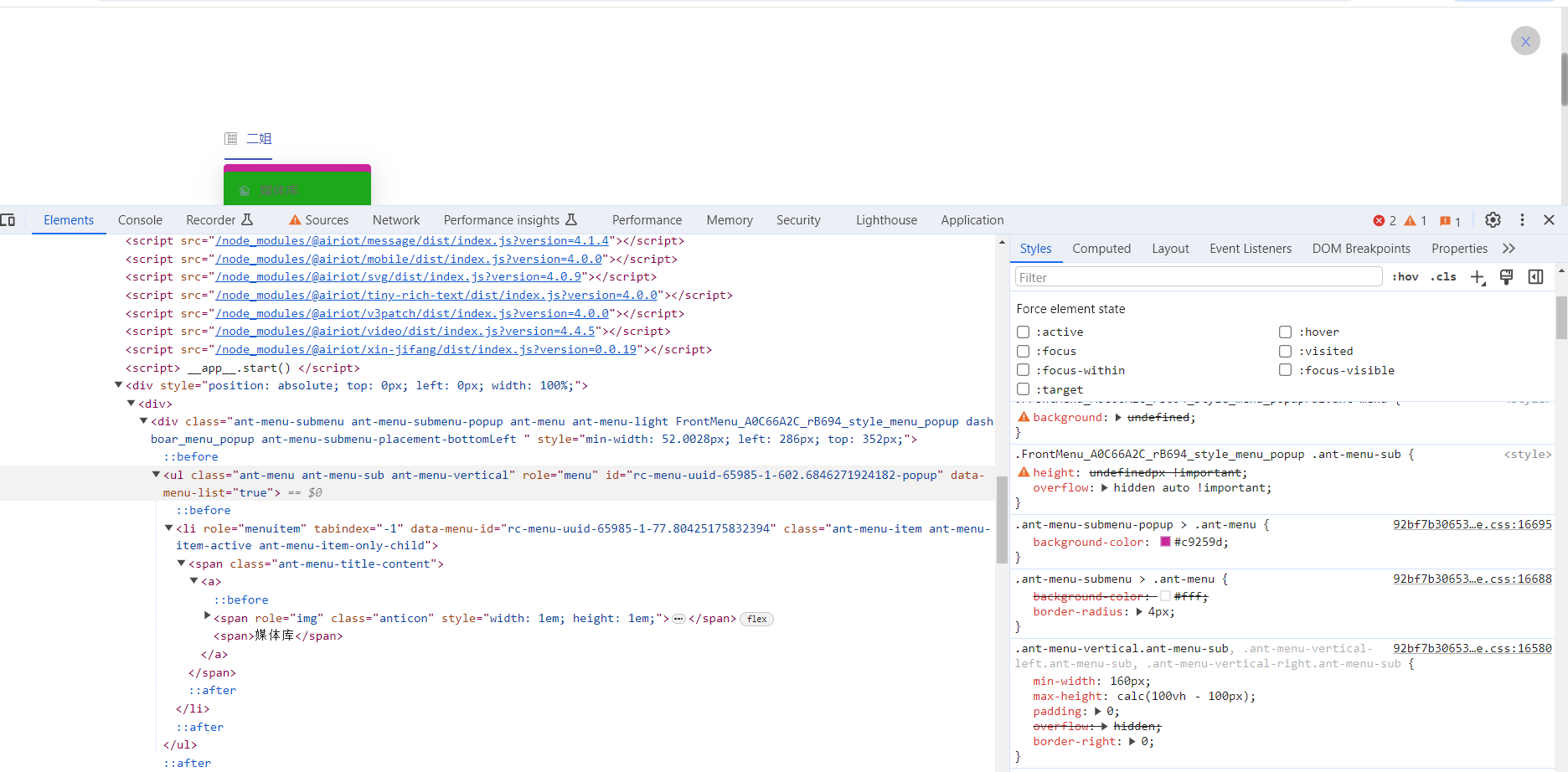Open the Application tab
Image resolution: width=1568 pixels, height=772 pixels.
click(x=972, y=220)
